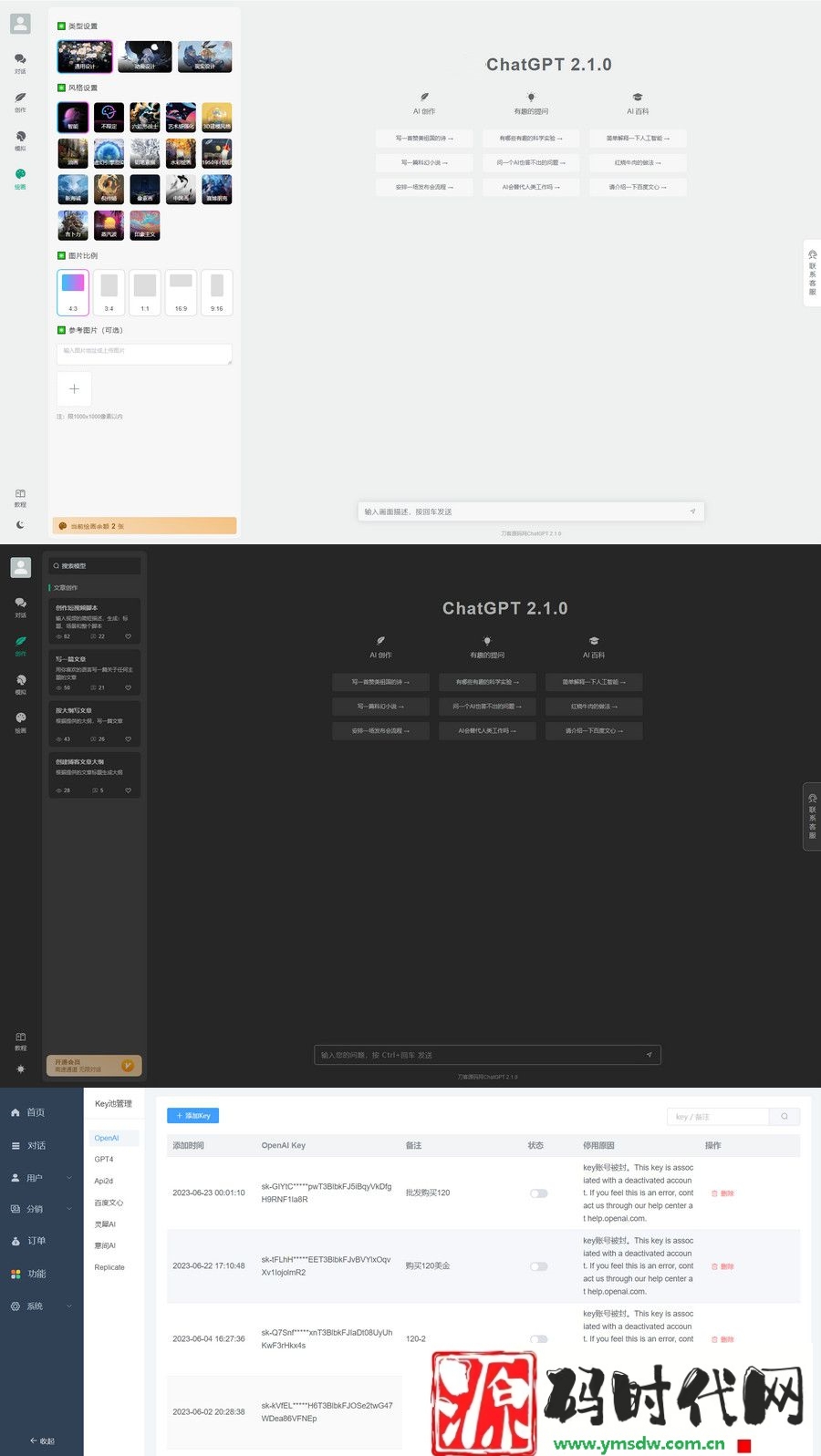This screenshot has height=1456, width=821.
Task: Delete the key added 2023-06-23
Action: pos(722,1193)
